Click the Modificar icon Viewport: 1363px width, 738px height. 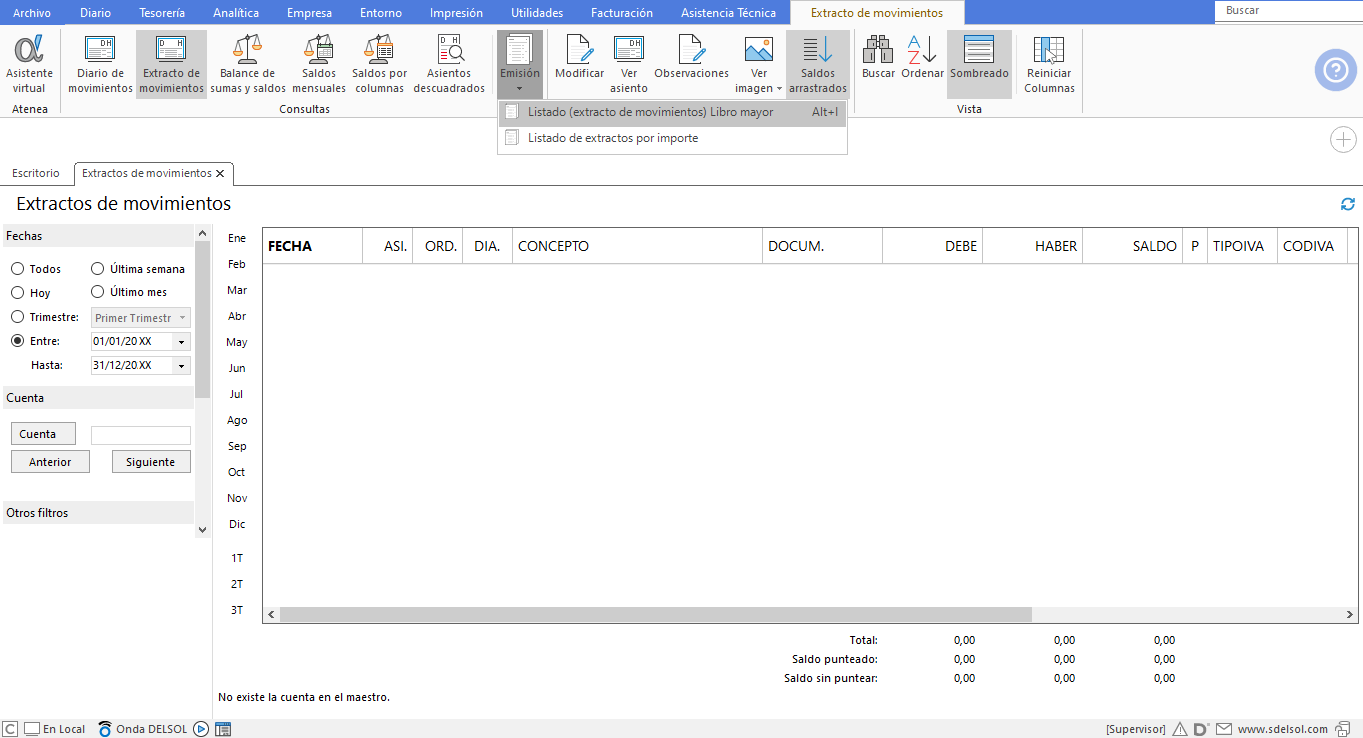click(580, 58)
